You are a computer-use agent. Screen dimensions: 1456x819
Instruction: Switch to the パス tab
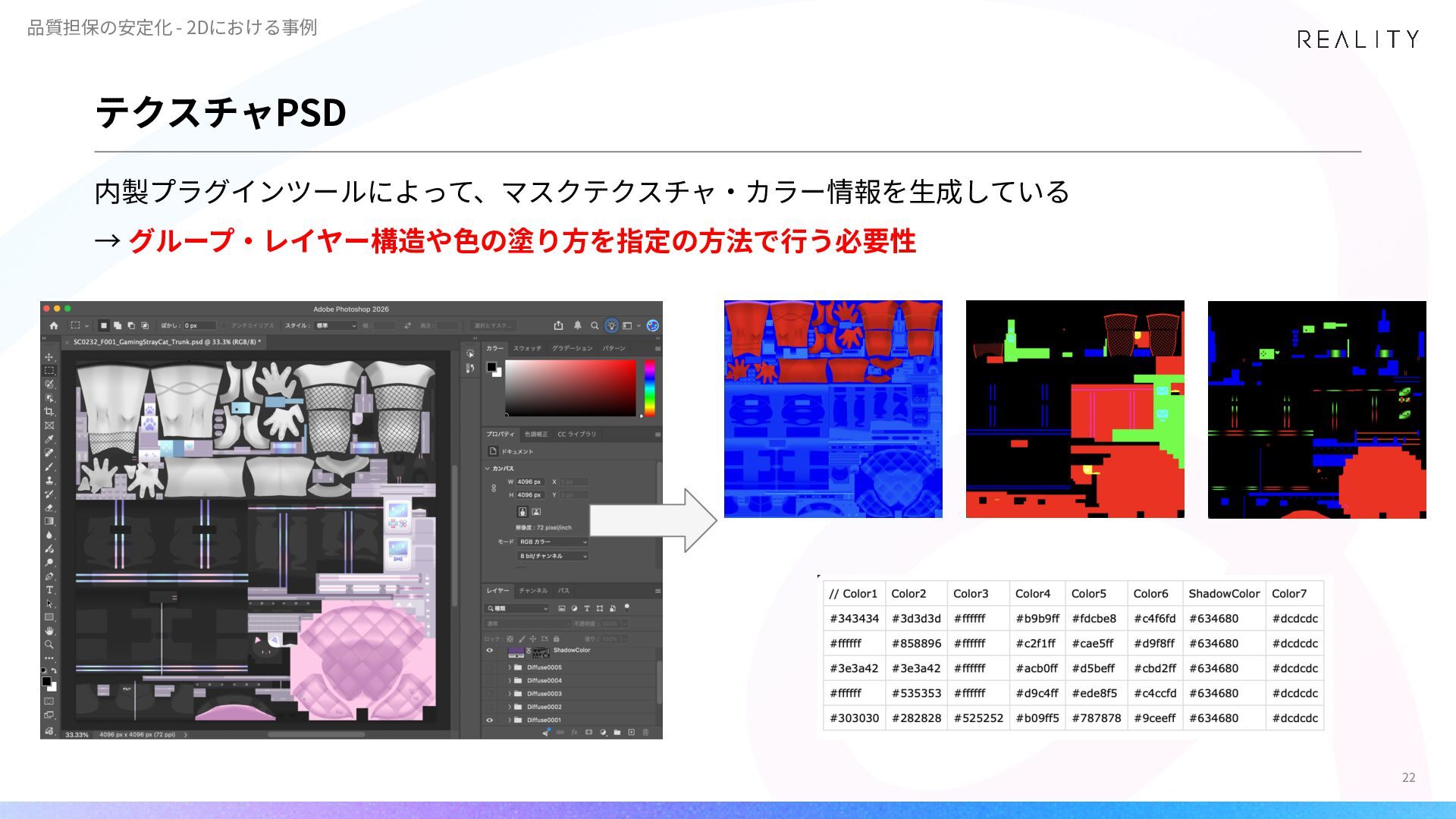click(563, 591)
